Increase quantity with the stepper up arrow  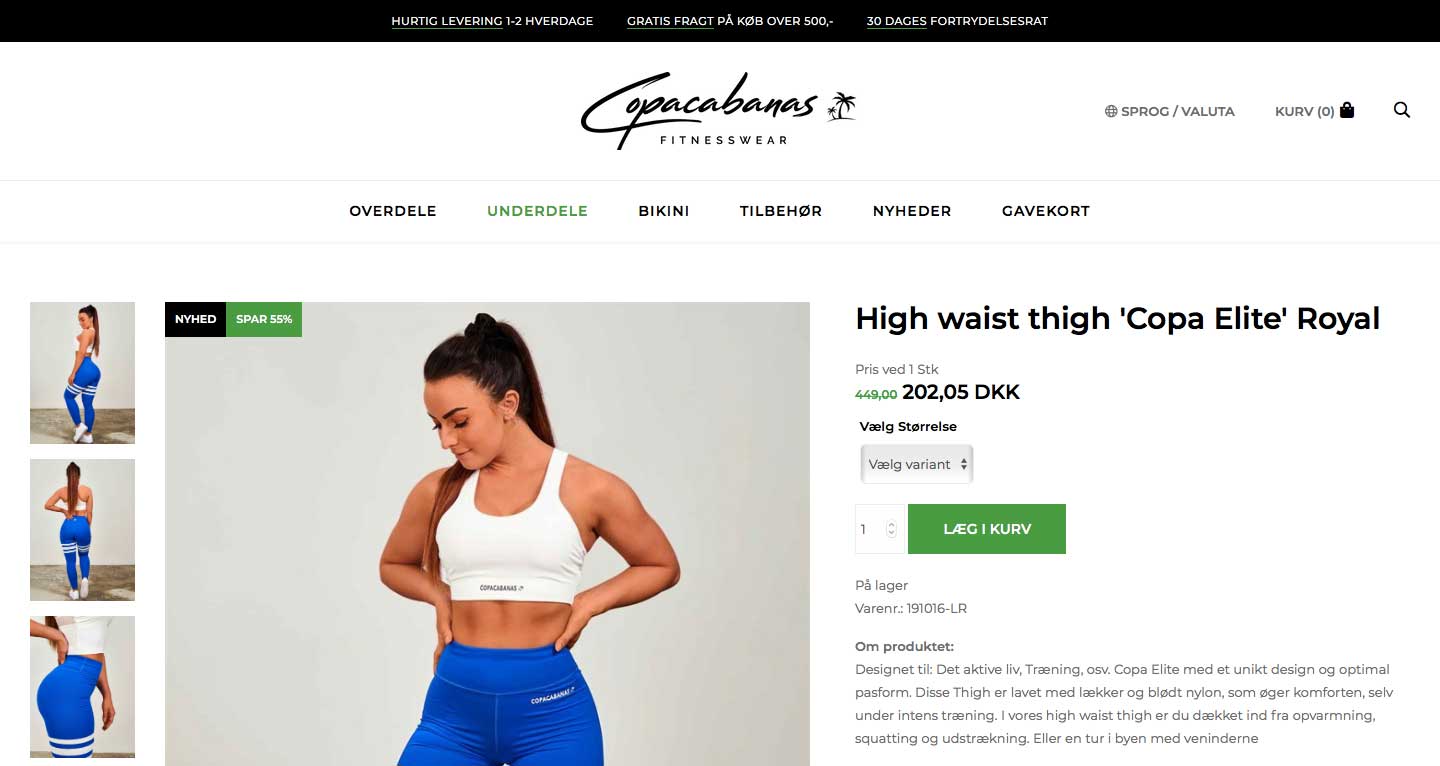(x=892, y=524)
